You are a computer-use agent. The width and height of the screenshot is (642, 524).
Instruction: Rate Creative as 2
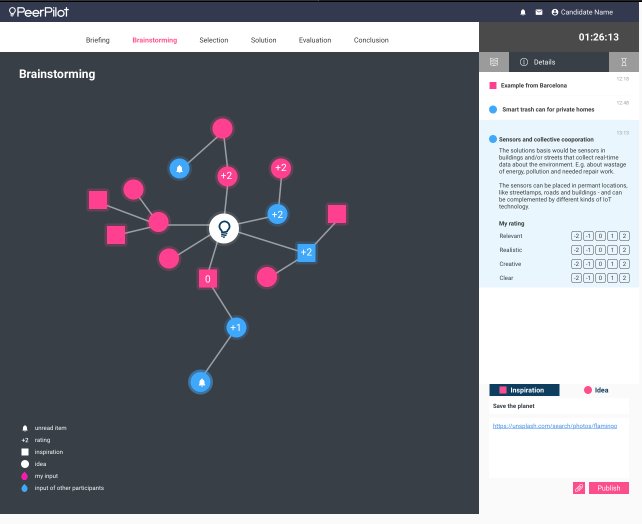click(624, 264)
